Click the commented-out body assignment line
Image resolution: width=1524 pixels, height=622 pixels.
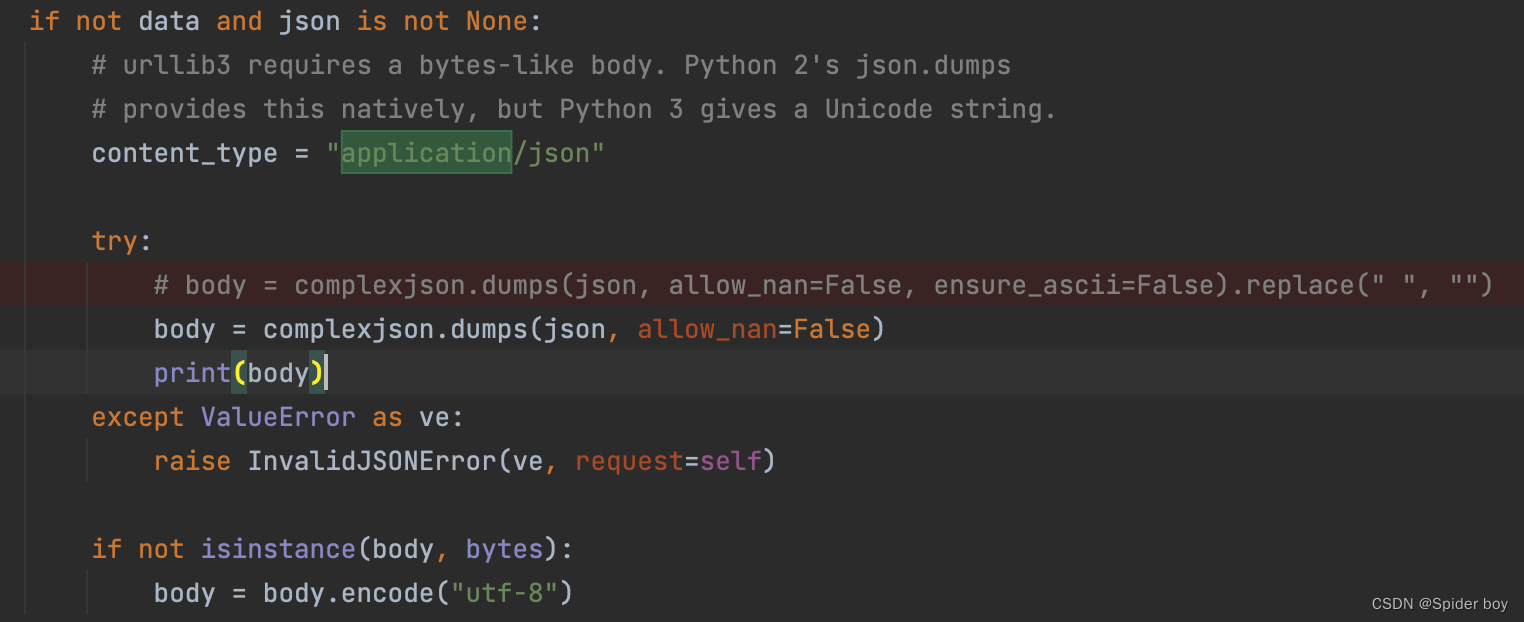[x=823, y=285]
